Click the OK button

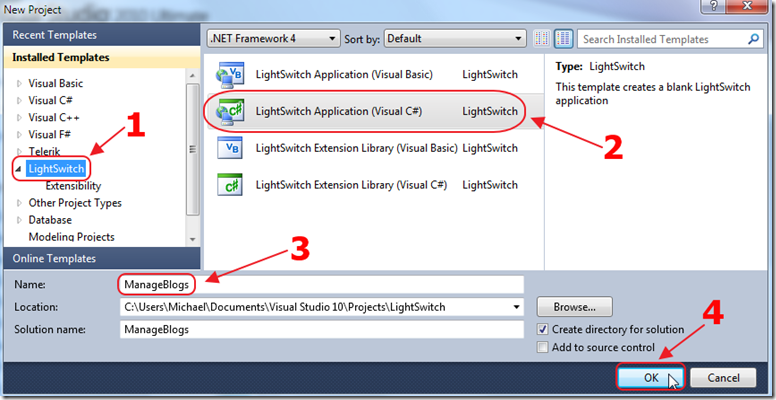(651, 378)
